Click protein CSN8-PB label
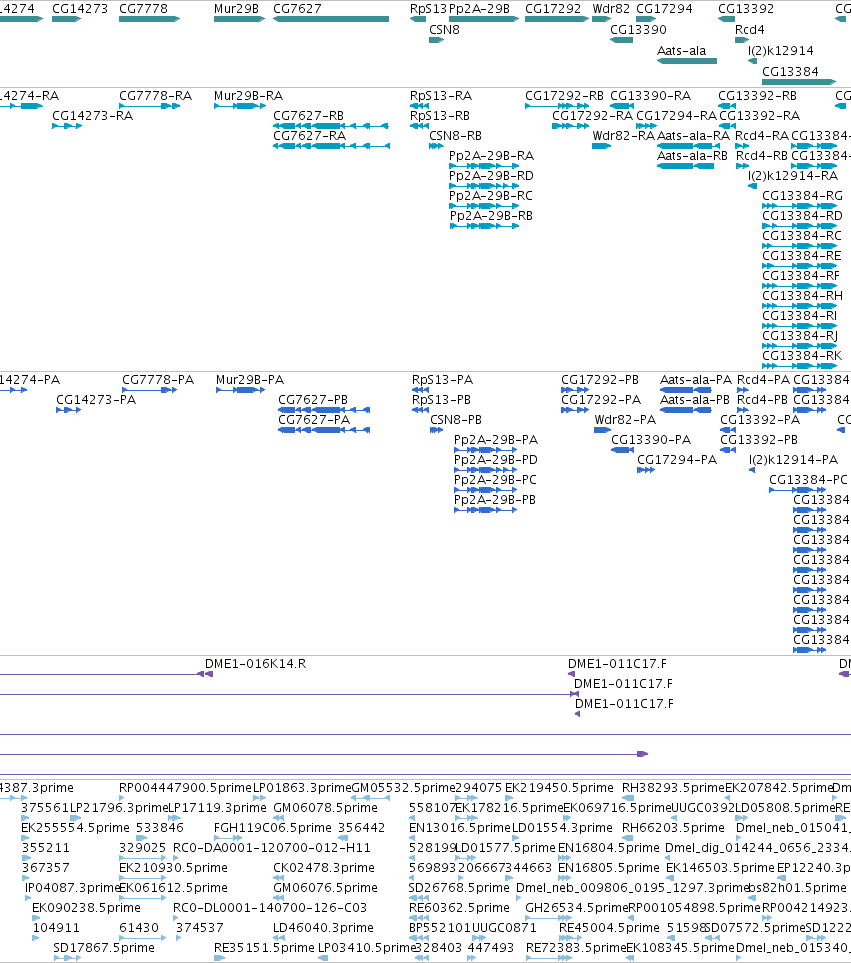This screenshot has width=851, height=963. point(456,420)
